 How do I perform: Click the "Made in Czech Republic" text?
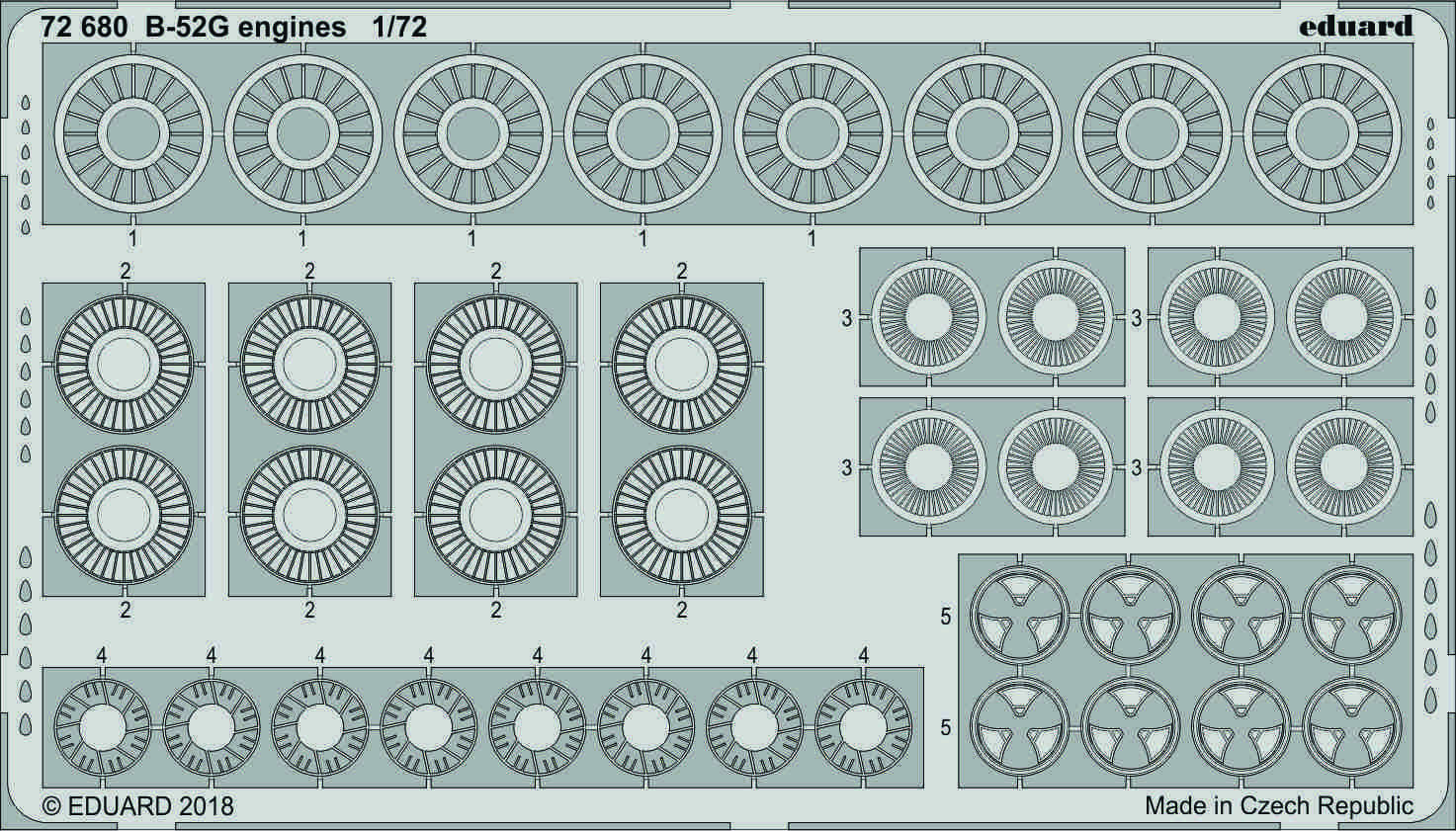point(1279,805)
